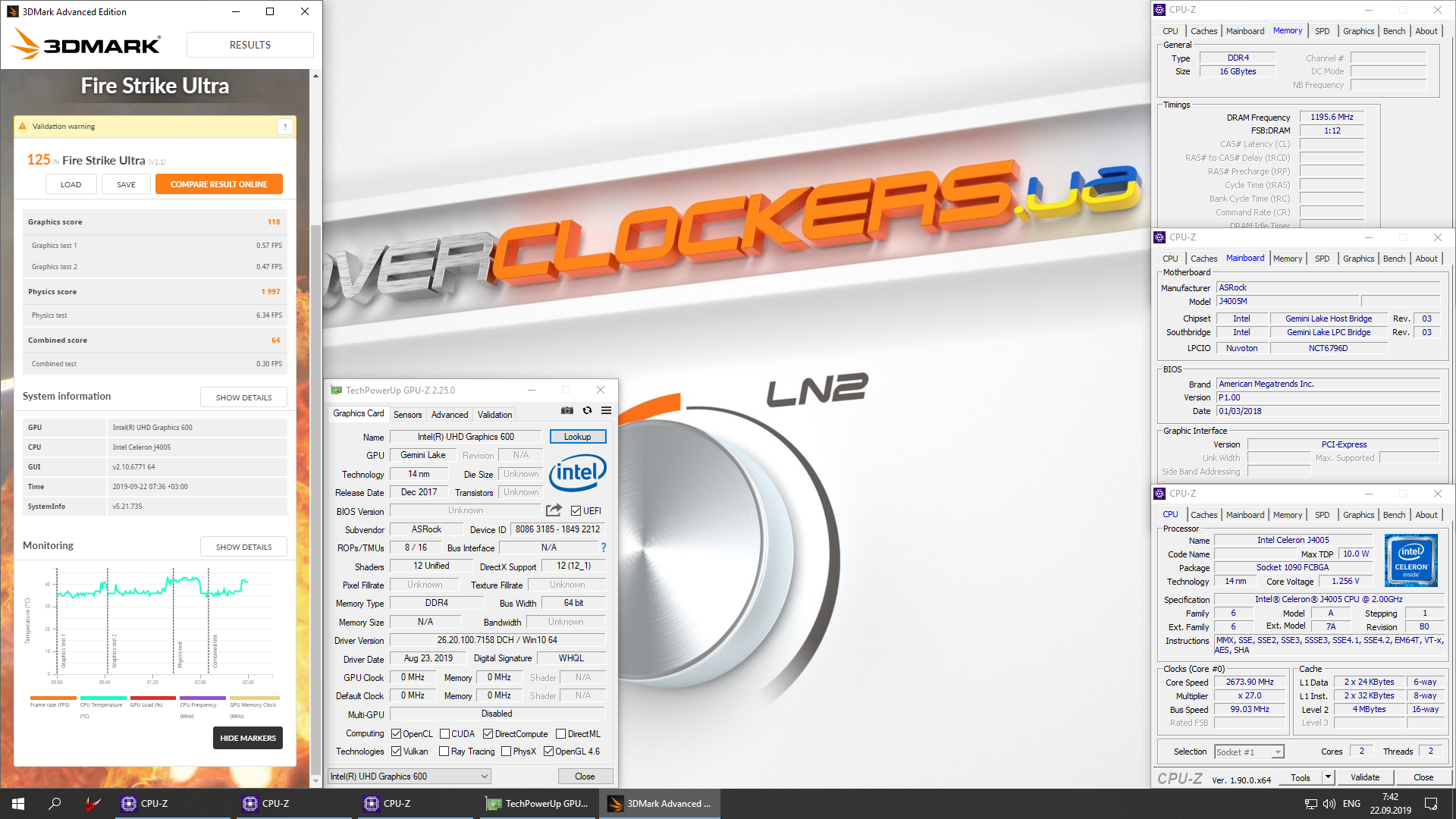
Task: Toggle OpenGL 4.6 checkbox
Action: coord(548,752)
